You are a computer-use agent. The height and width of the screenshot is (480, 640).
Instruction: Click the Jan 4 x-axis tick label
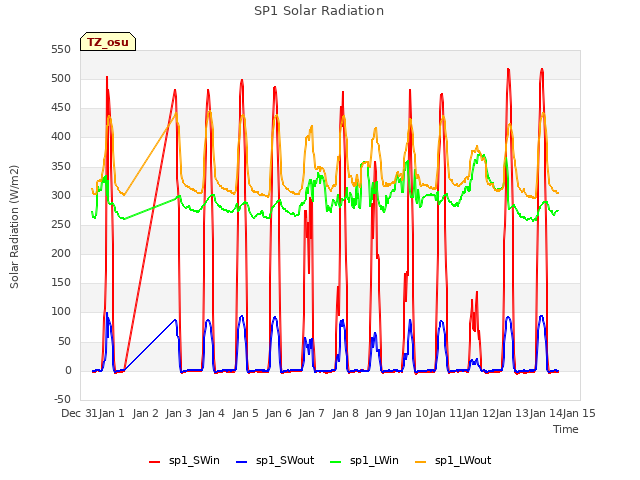pos(212,413)
